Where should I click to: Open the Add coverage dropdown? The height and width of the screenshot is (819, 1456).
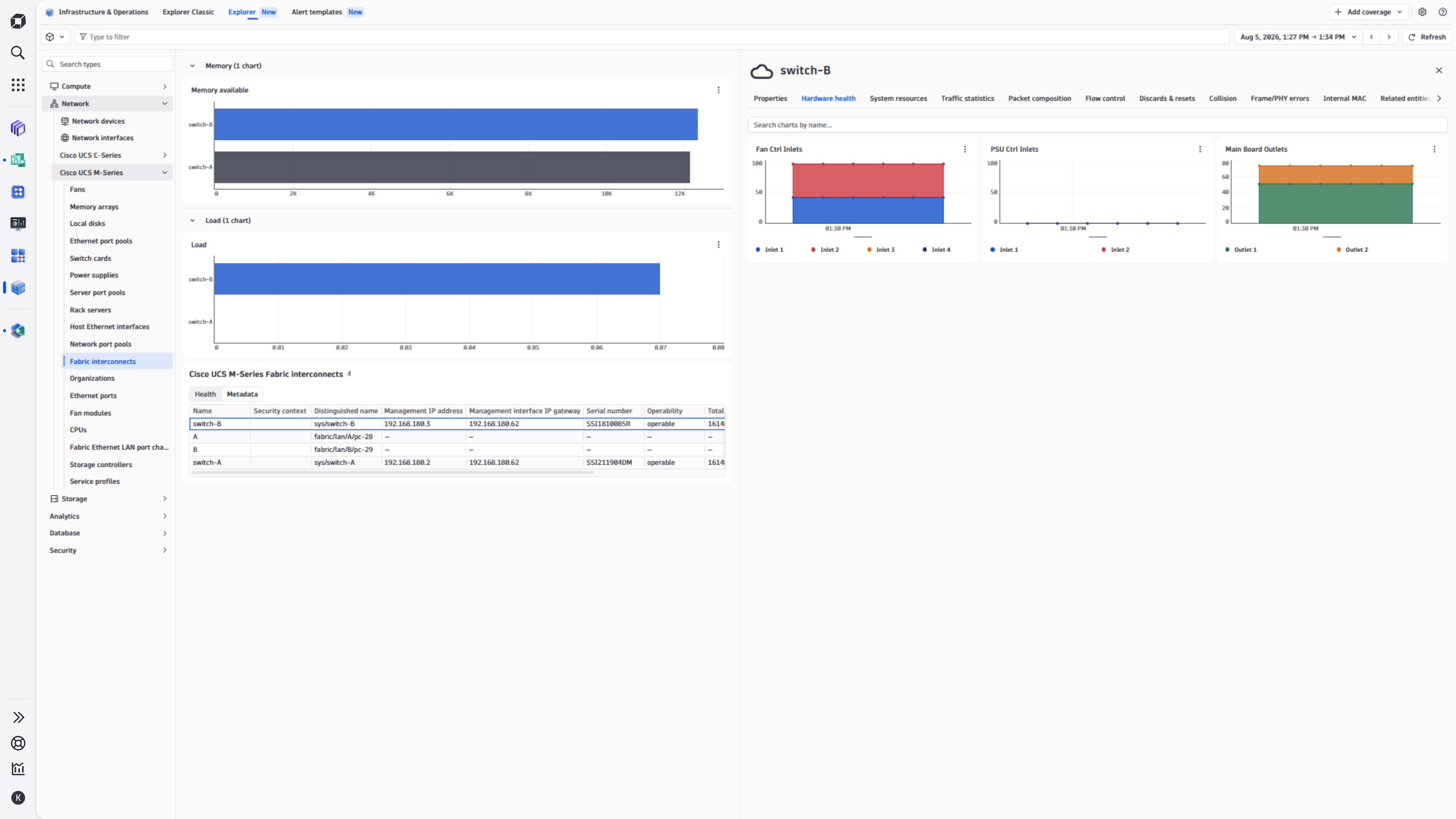coord(1368,12)
